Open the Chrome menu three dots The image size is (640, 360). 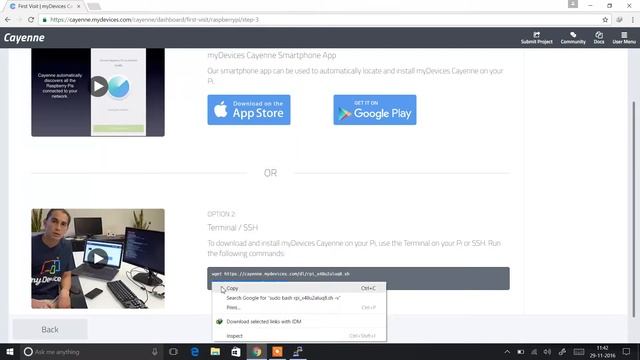click(x=633, y=20)
